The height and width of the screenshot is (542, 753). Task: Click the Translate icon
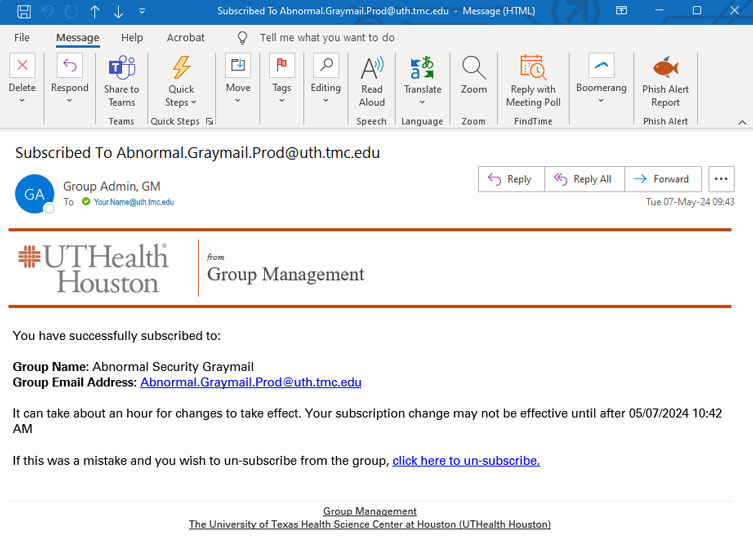422,68
